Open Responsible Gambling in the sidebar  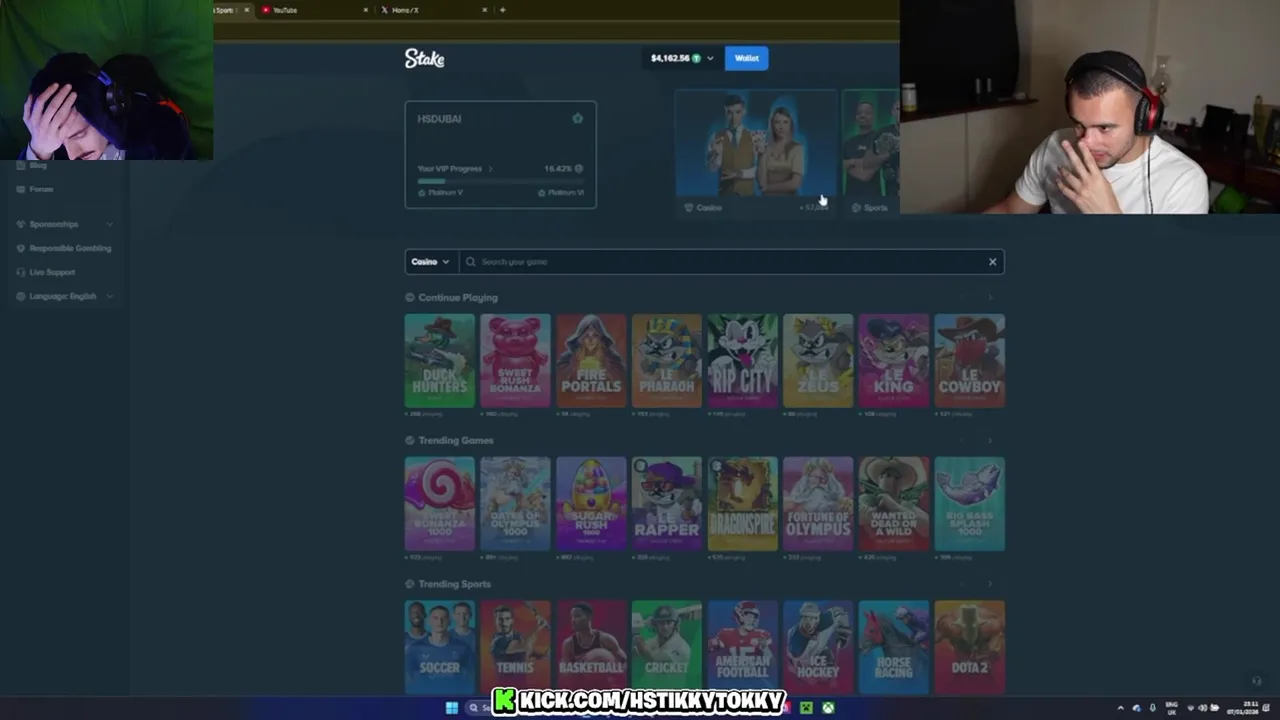coord(70,248)
